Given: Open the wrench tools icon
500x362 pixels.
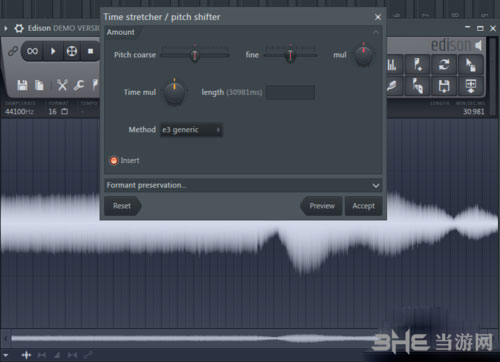Looking at the screenshot, I should click(x=79, y=85).
